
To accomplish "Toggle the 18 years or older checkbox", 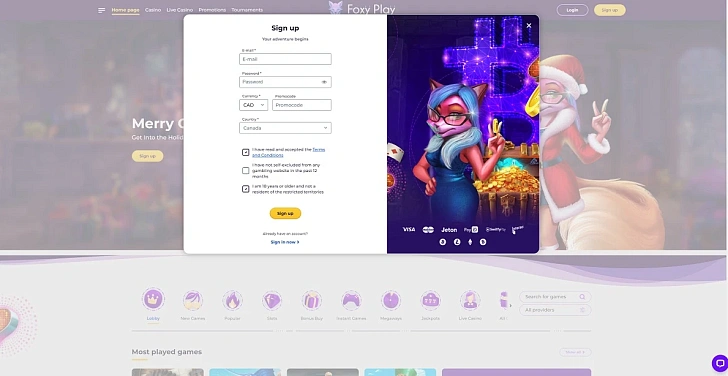I will (246, 189).
